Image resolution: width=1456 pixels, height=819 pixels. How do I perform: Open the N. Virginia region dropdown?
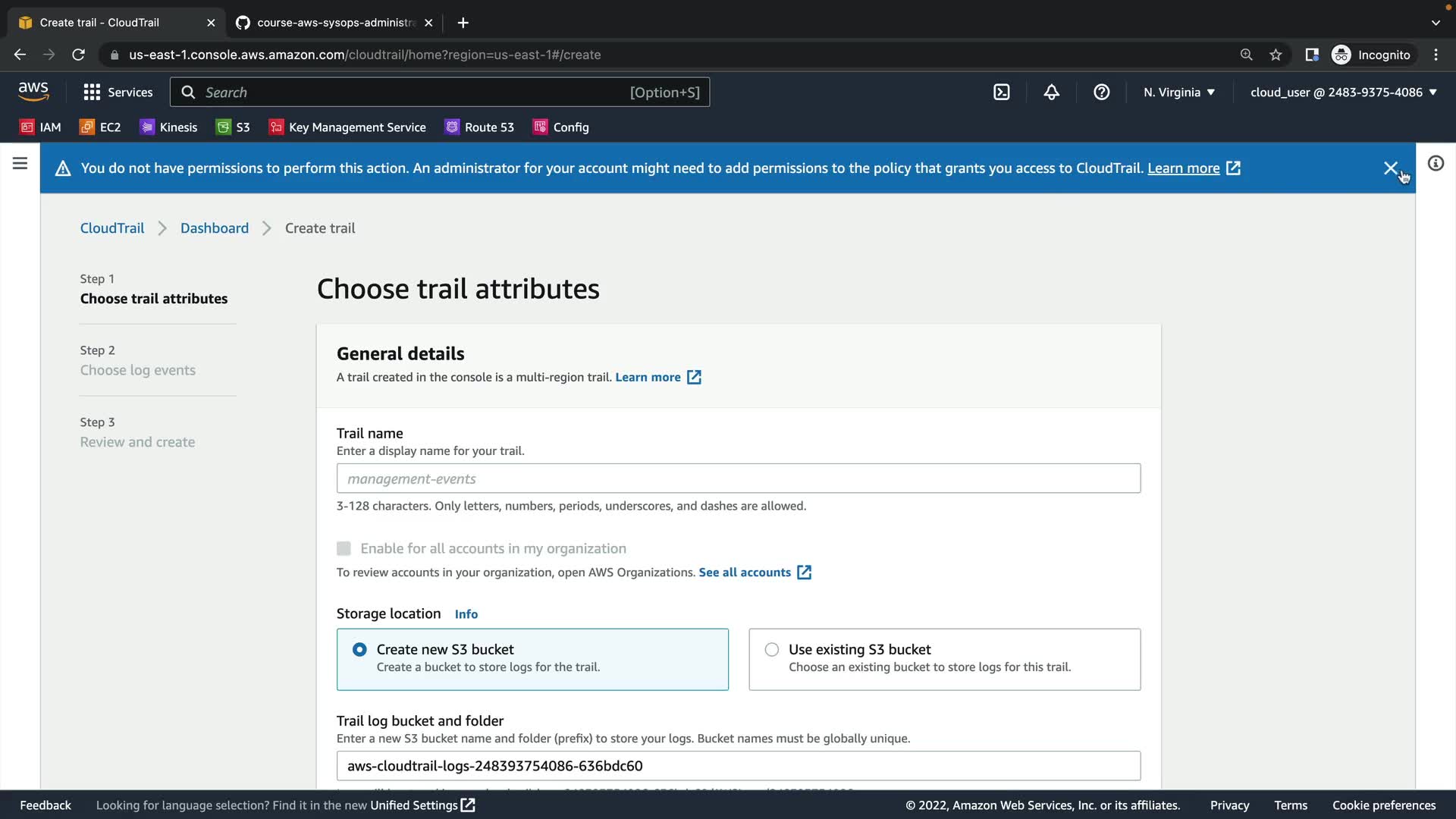(x=1178, y=93)
